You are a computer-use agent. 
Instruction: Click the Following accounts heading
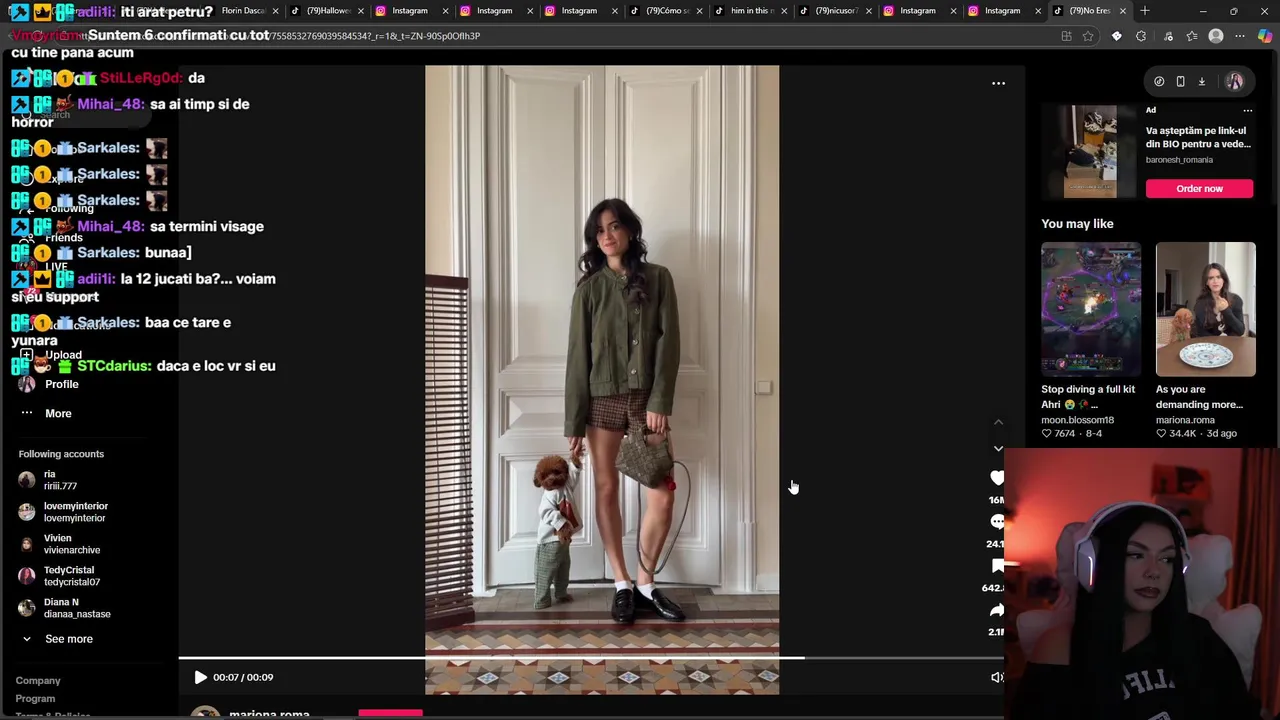[x=61, y=454]
